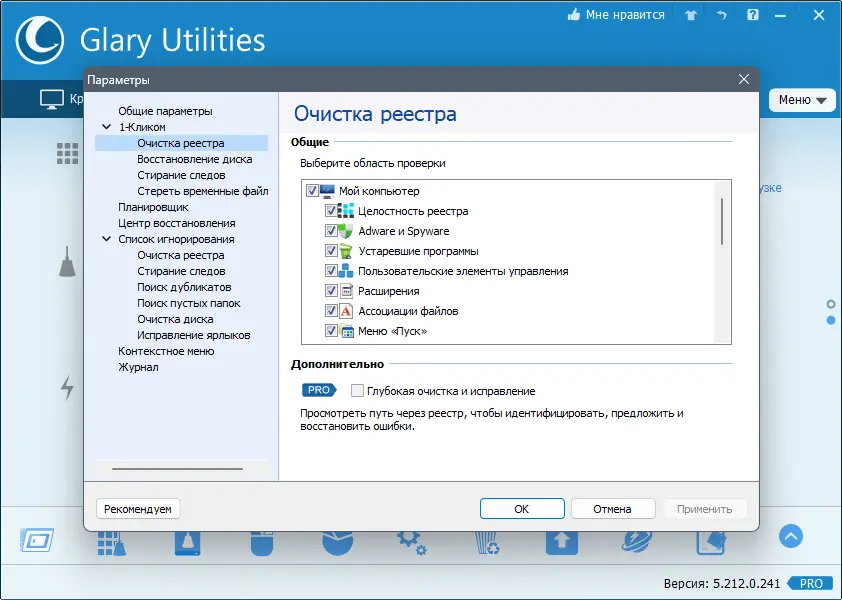This screenshot has height=600, width=842.
Task: Toggle the Мой компьютер checkbox
Action: coord(312,191)
